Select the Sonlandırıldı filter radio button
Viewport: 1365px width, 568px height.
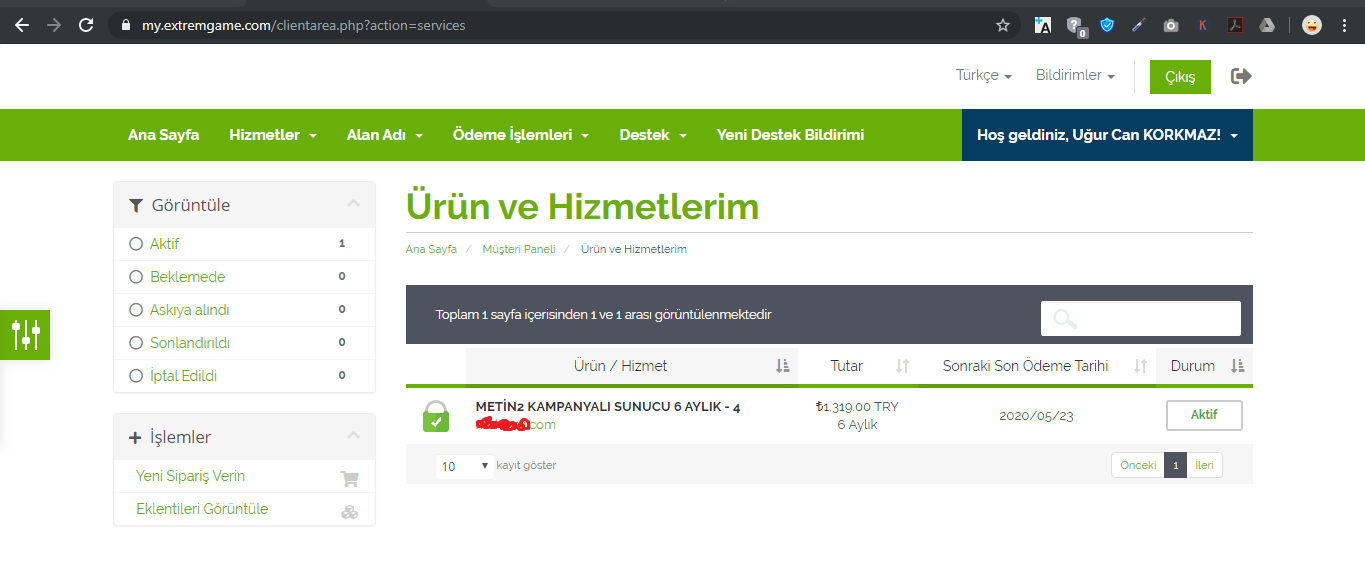click(136, 343)
